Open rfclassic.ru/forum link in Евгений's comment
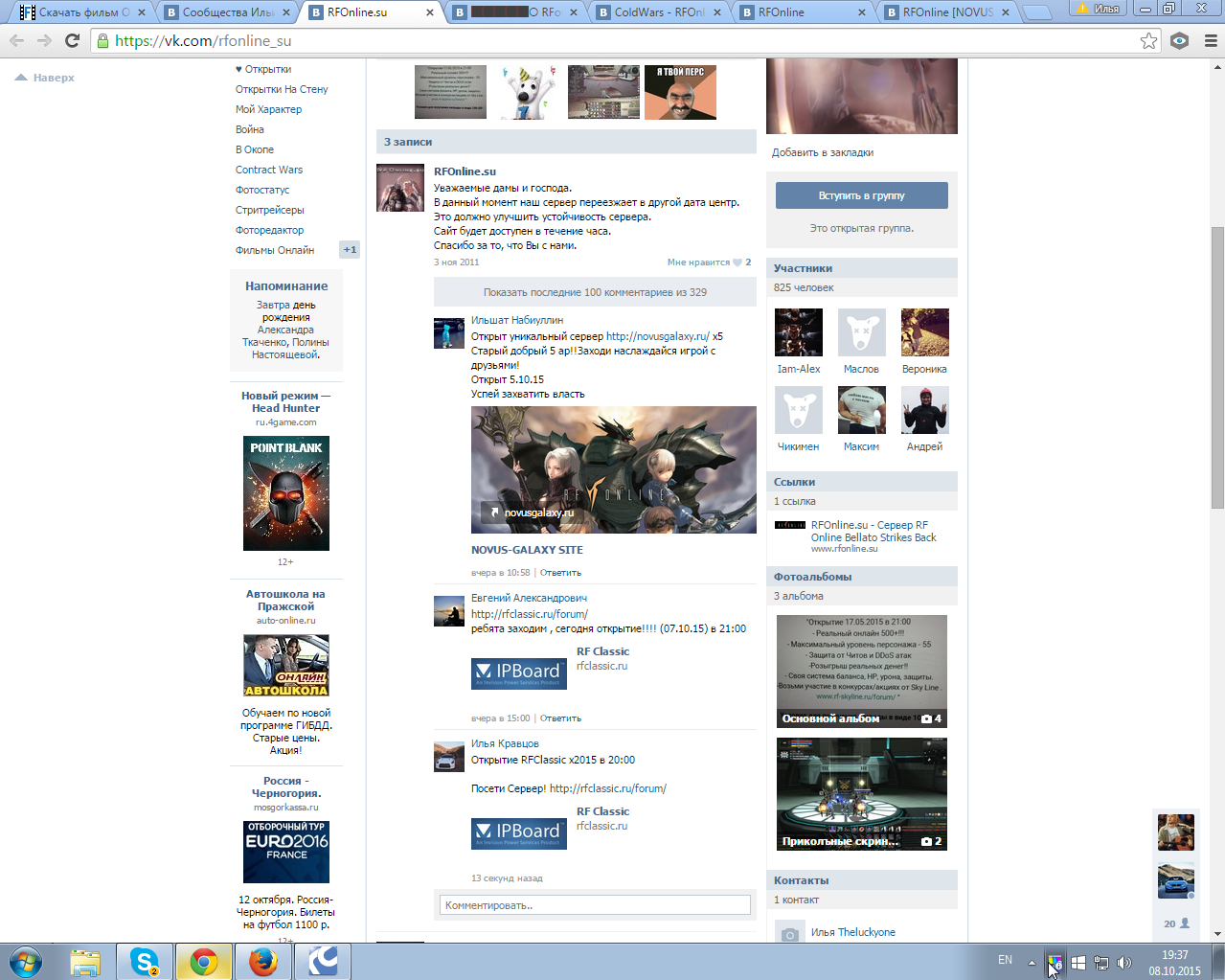Viewport: 1225px width, 980px height. click(x=530, y=614)
